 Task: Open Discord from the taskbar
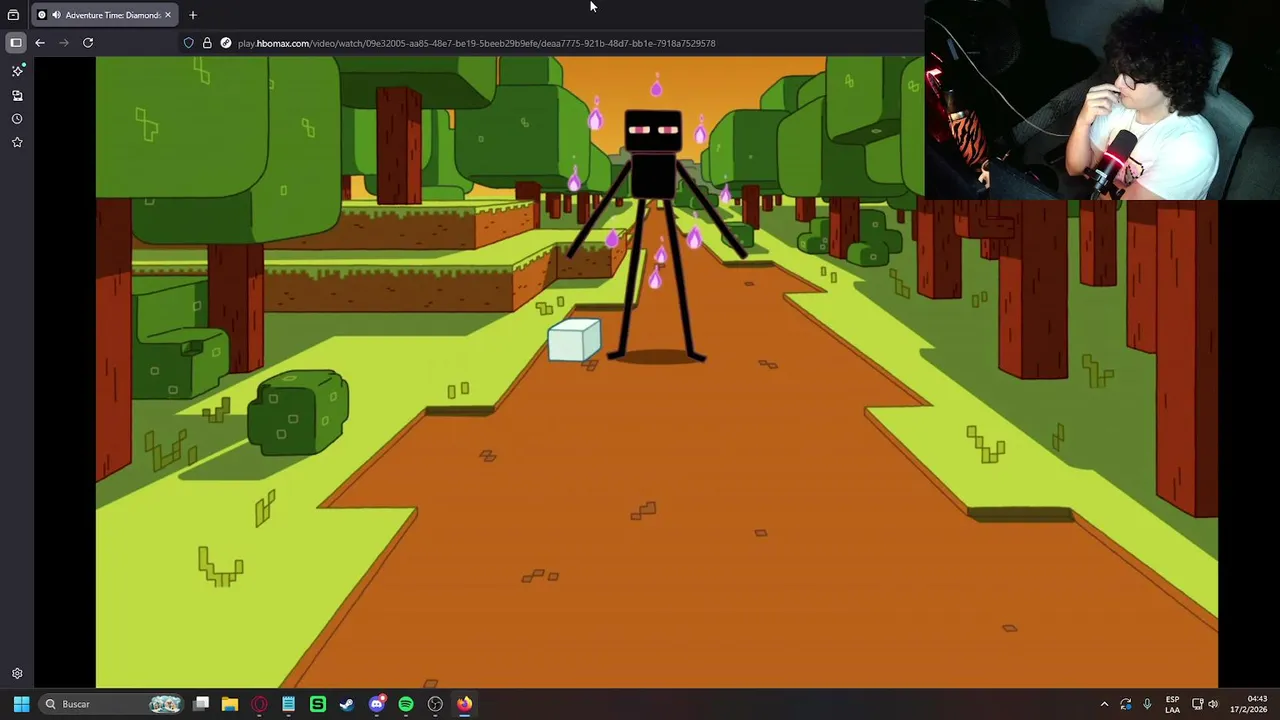pos(377,704)
